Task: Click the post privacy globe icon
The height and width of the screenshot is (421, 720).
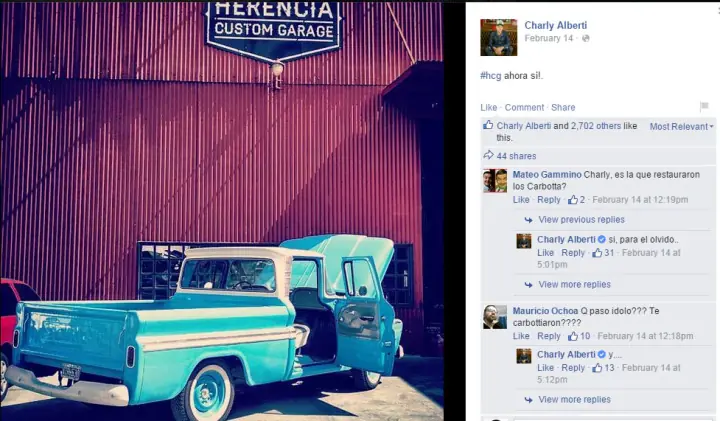Action: (585, 39)
